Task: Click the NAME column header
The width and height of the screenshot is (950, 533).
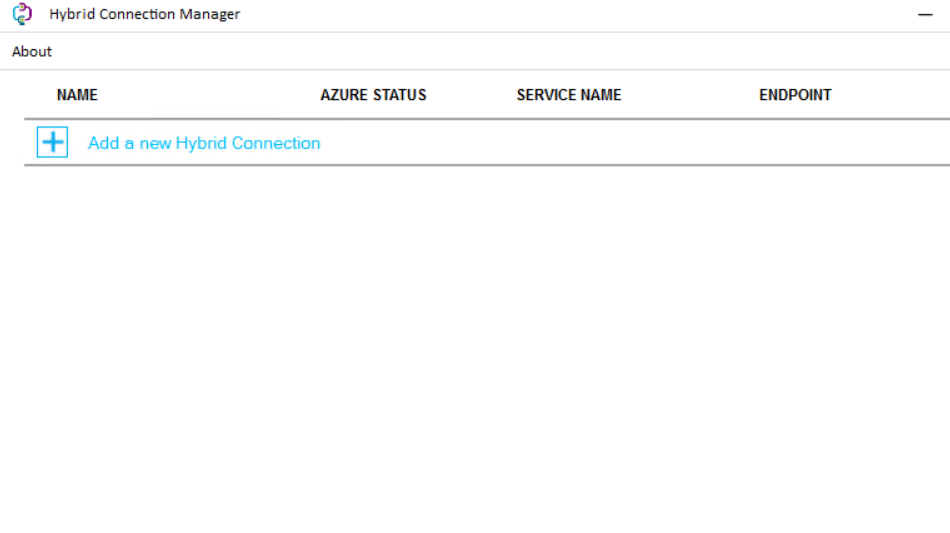Action: pyautogui.click(x=77, y=95)
